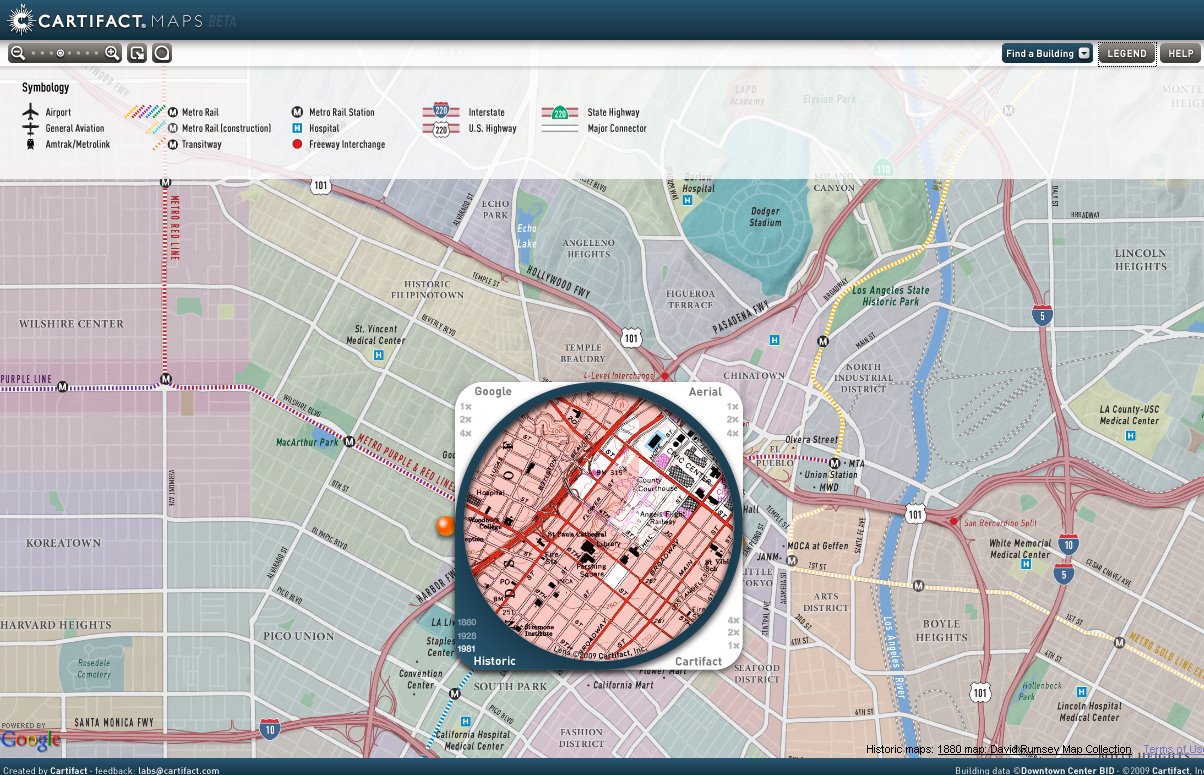Click the Cartifact Maps logo
This screenshot has width=1204, height=775.
point(120,19)
